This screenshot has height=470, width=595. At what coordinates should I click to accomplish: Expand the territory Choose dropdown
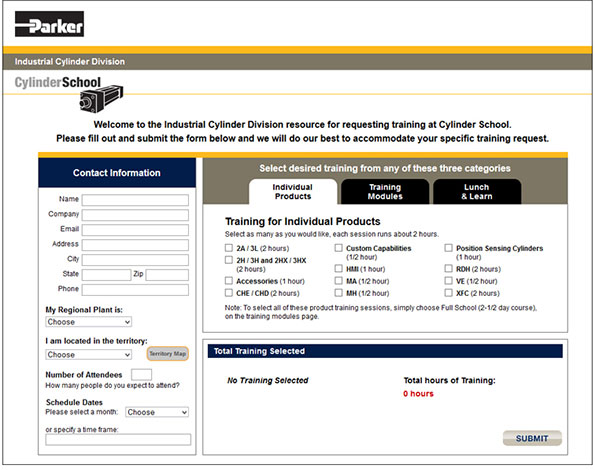click(x=88, y=355)
